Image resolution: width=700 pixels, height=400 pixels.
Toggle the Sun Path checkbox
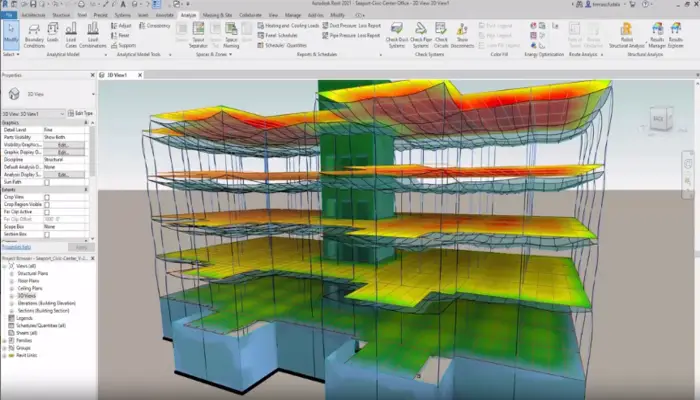[x=47, y=183]
